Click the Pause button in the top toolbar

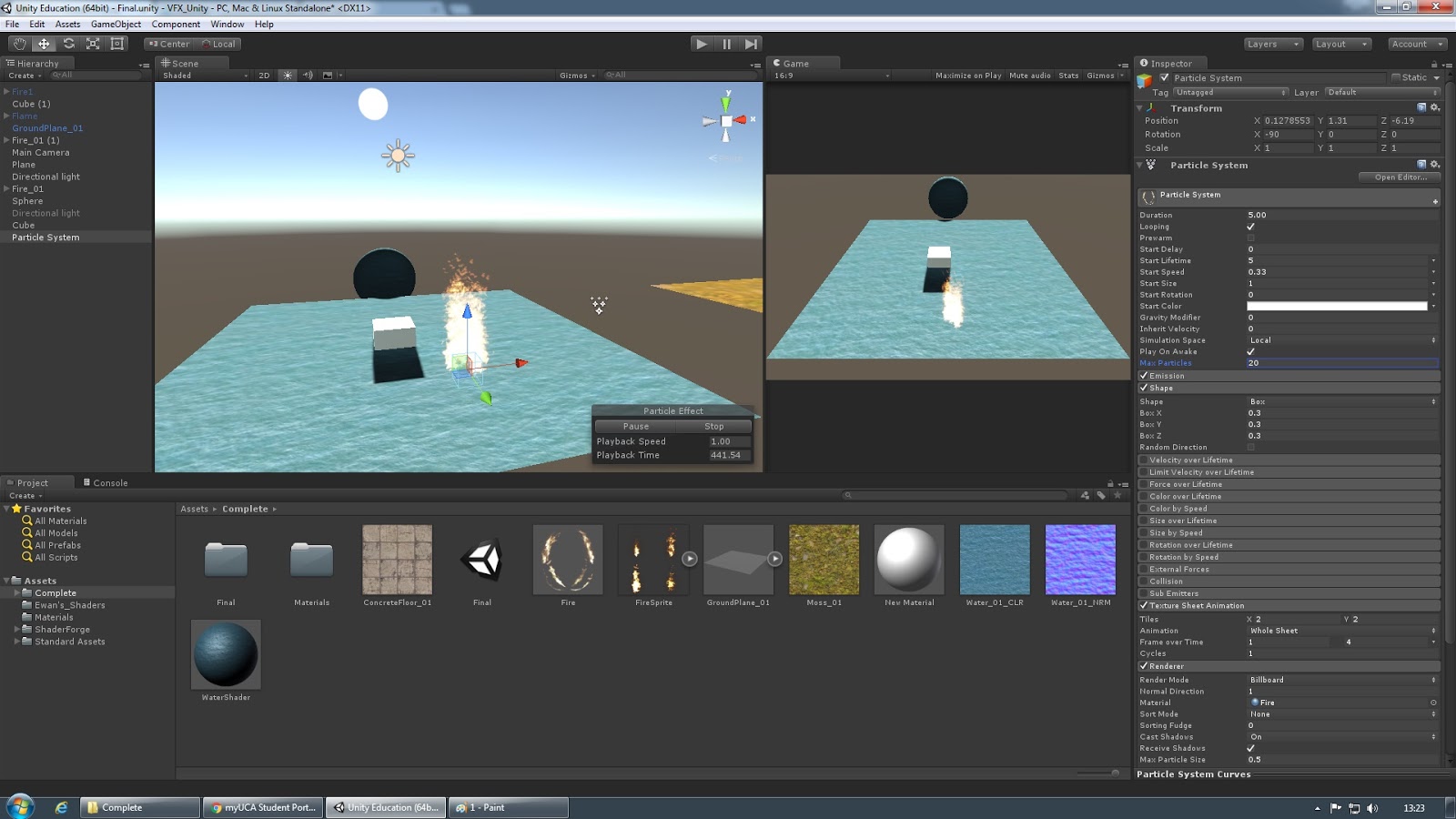pyautogui.click(x=725, y=43)
